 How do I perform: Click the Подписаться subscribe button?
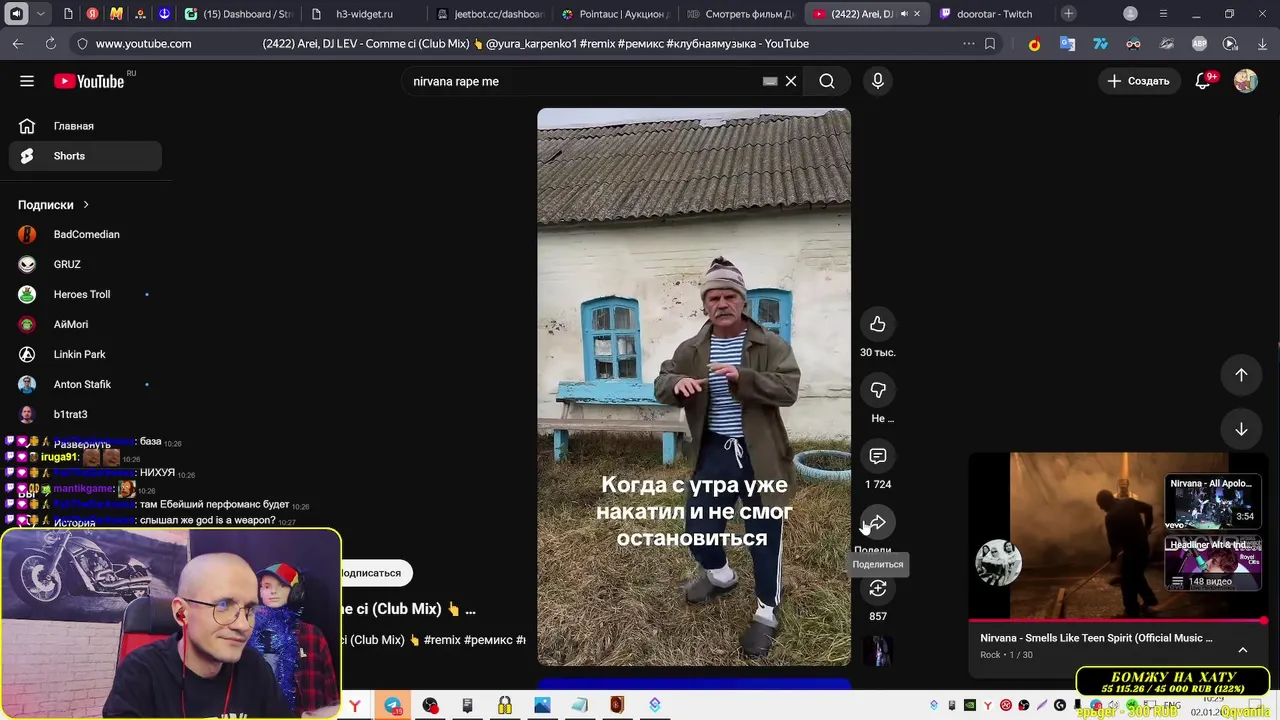375,573
